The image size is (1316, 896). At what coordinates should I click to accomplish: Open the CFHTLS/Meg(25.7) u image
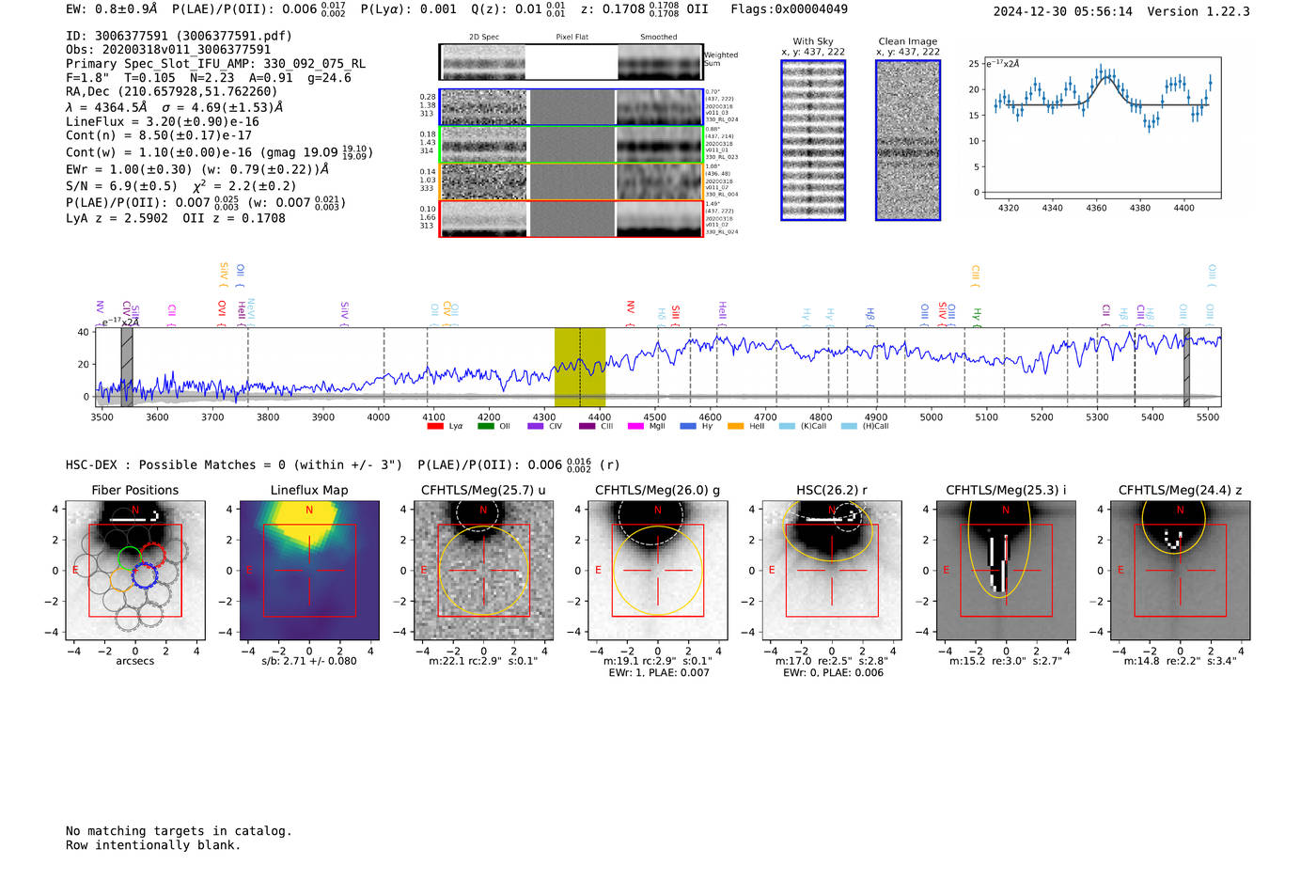tap(483, 571)
